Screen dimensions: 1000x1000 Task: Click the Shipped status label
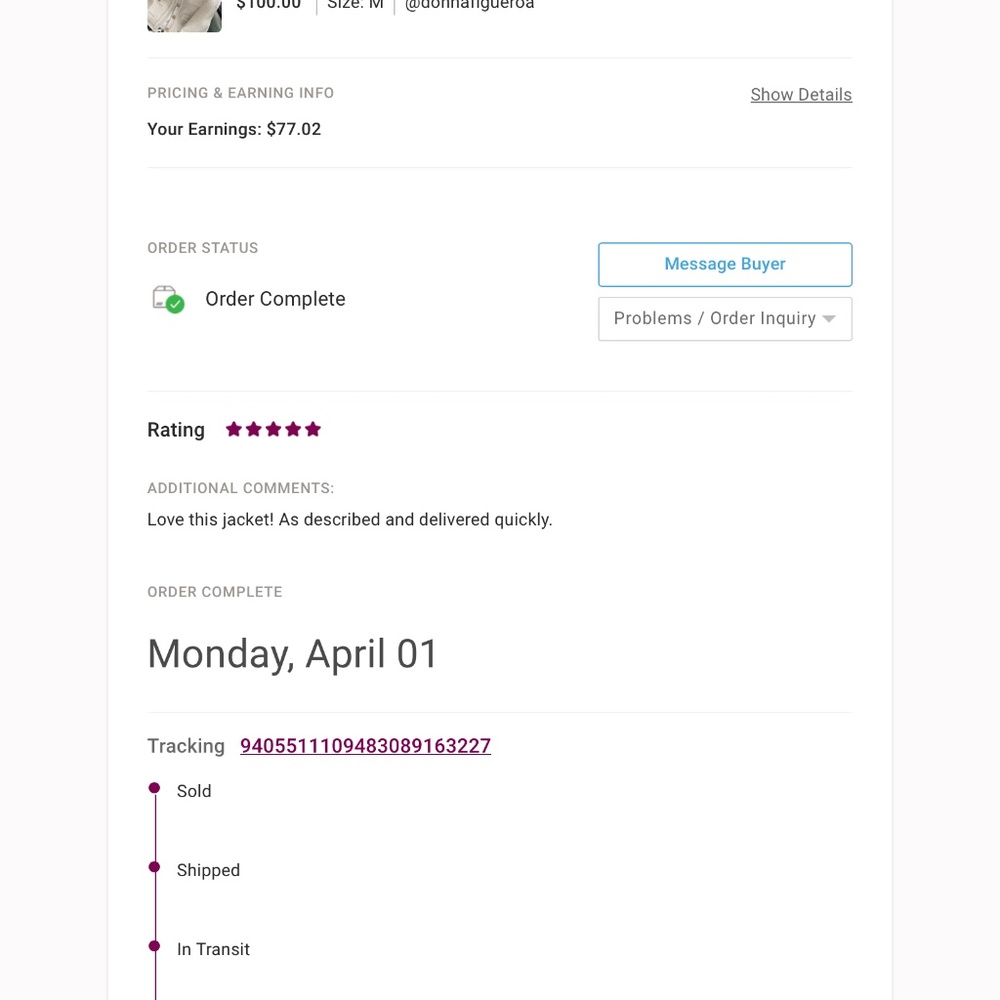(x=209, y=871)
